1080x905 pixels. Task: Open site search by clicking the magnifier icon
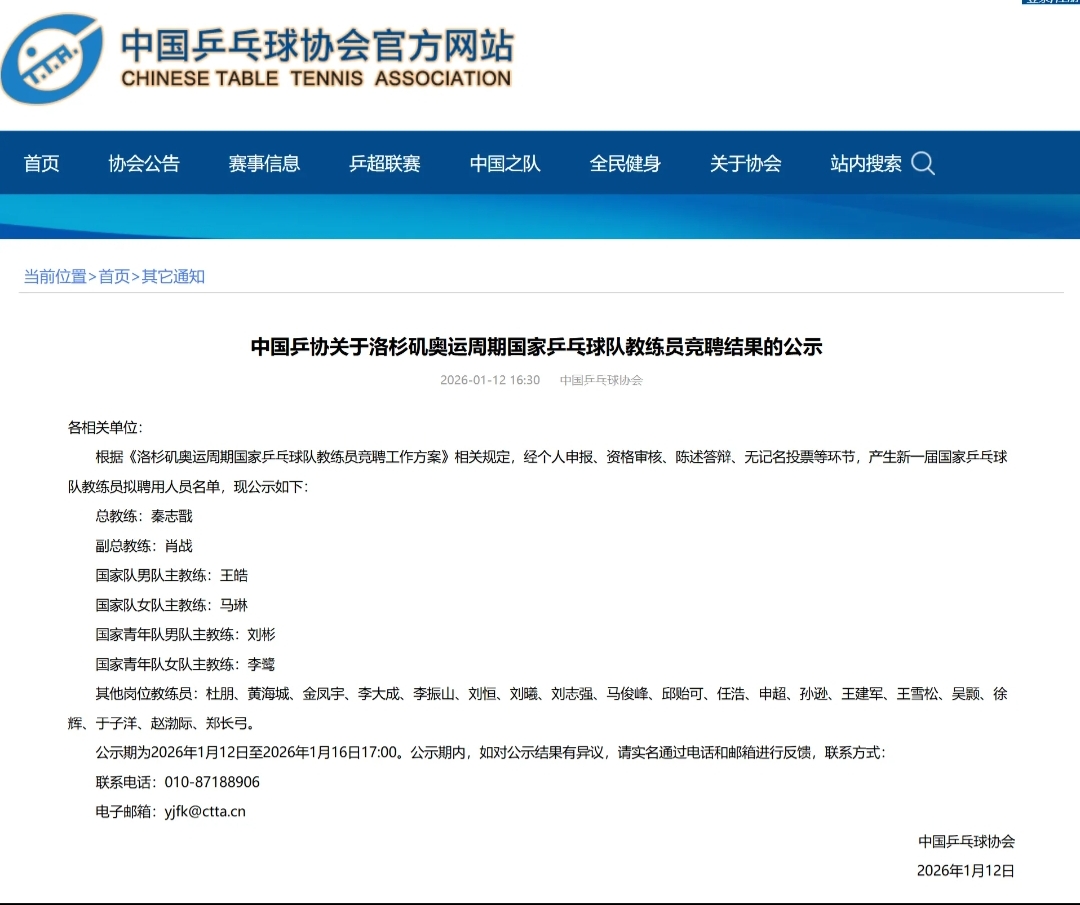[925, 163]
